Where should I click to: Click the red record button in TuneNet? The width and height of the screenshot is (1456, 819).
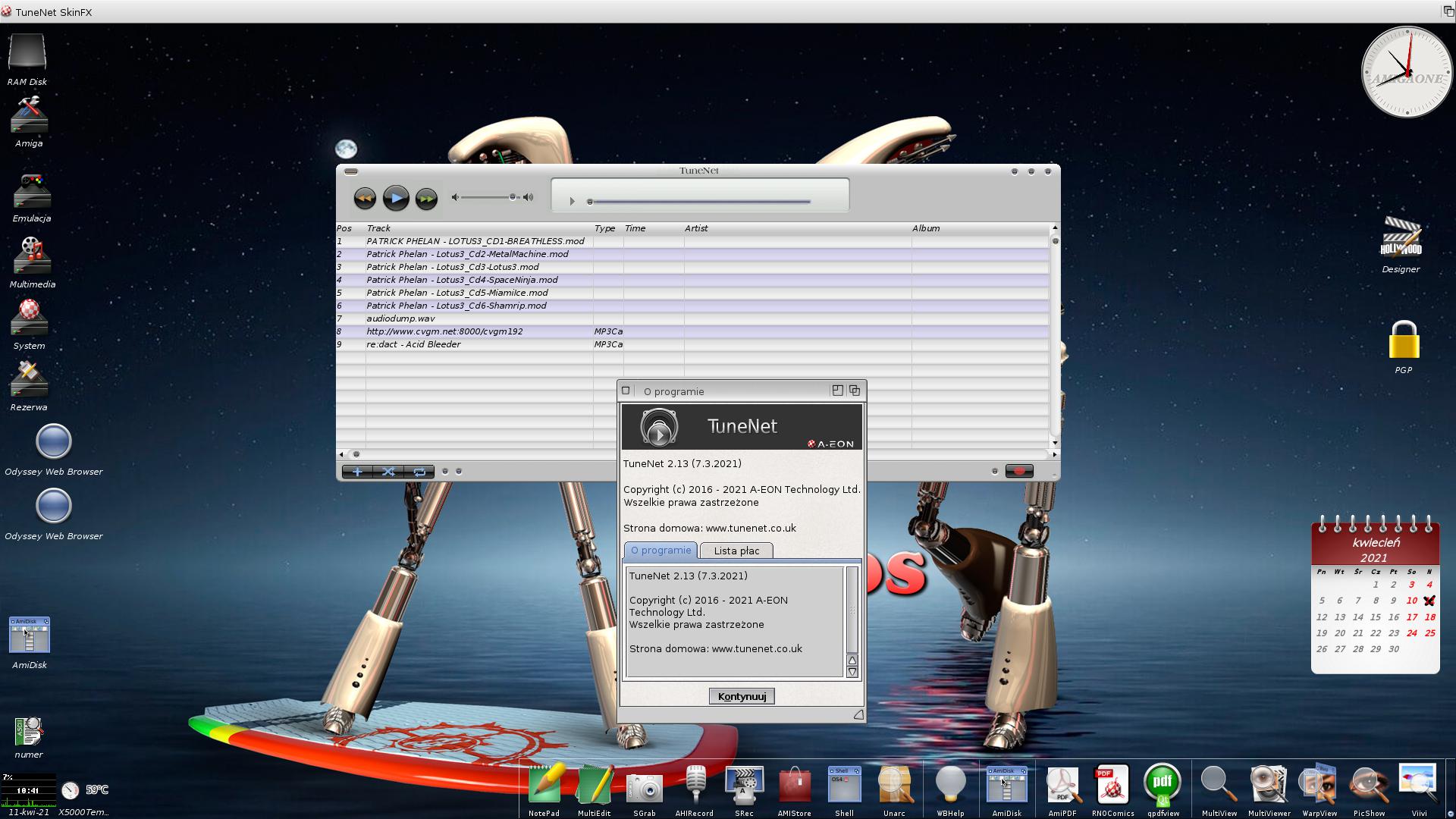[x=1019, y=472]
